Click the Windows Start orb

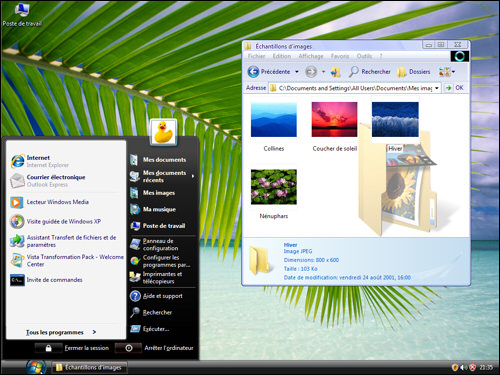[x=36, y=367]
